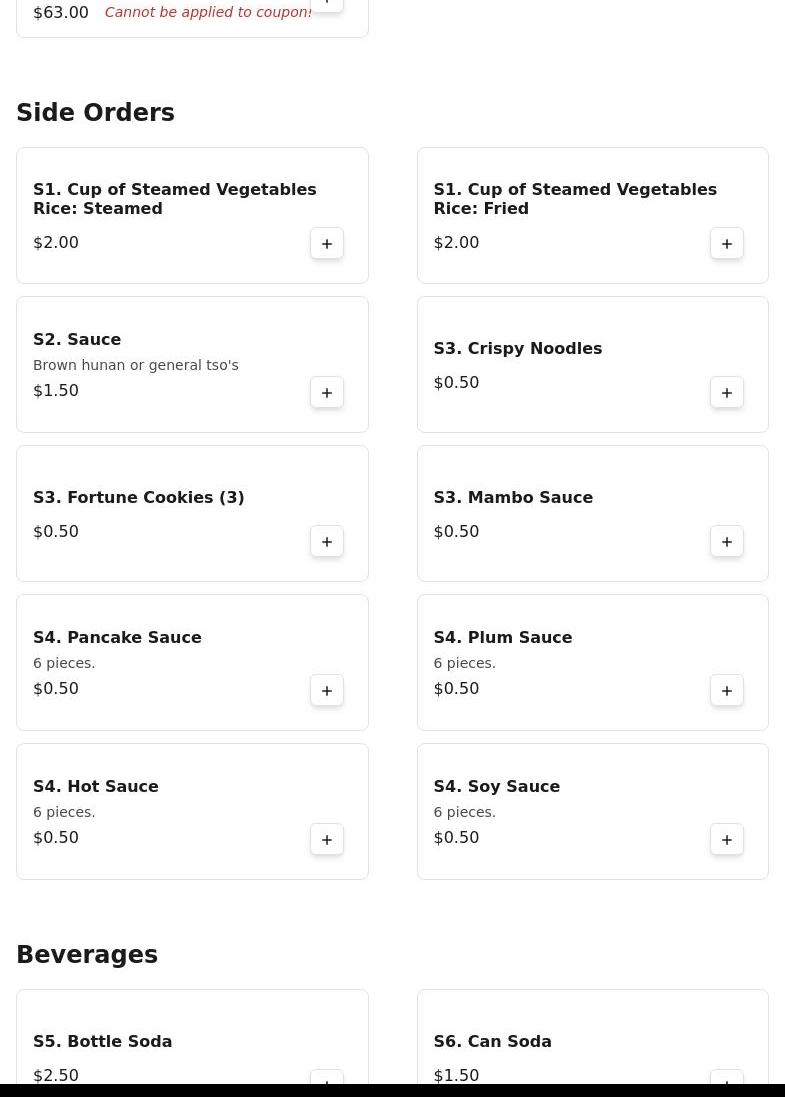This screenshot has height=1097, width=785.
Task: Click S4 Hot Sauce item name
Action: tap(96, 786)
